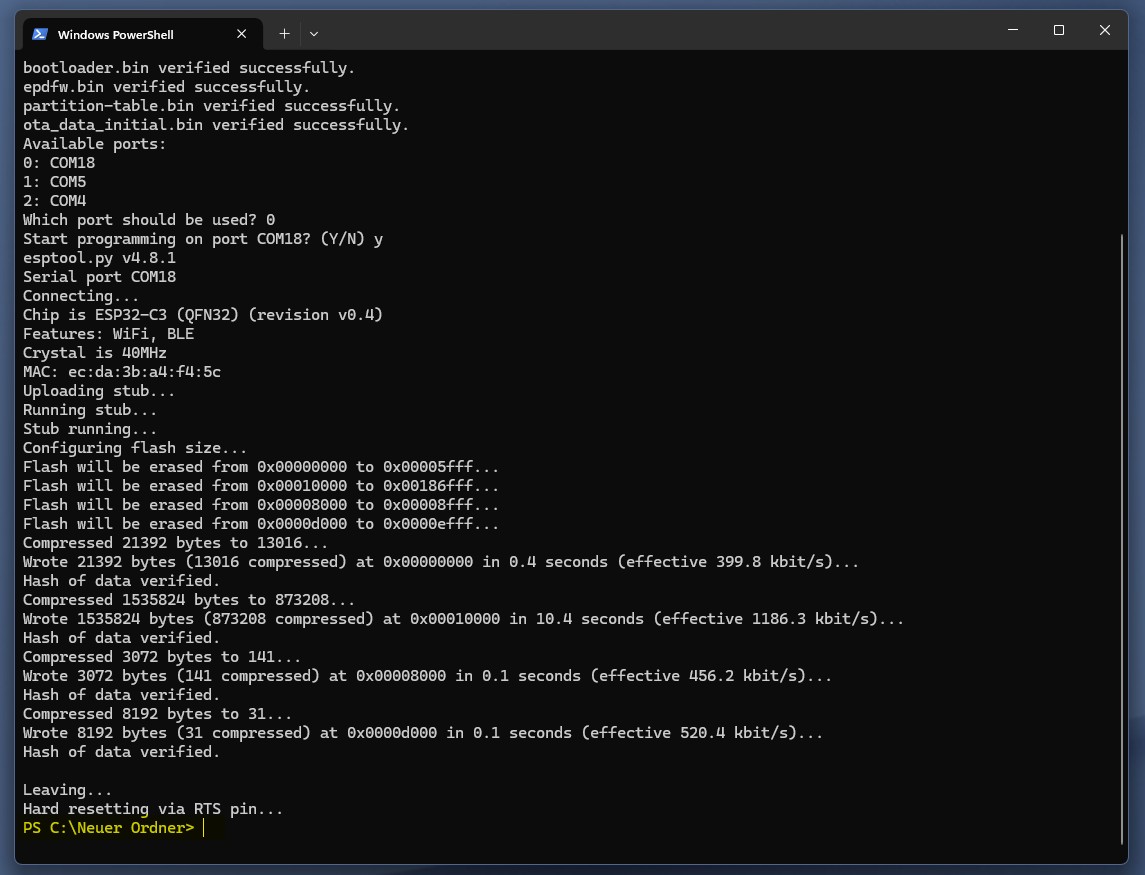
Task: Click the 'Leaving...' line
Action: click(x=68, y=790)
